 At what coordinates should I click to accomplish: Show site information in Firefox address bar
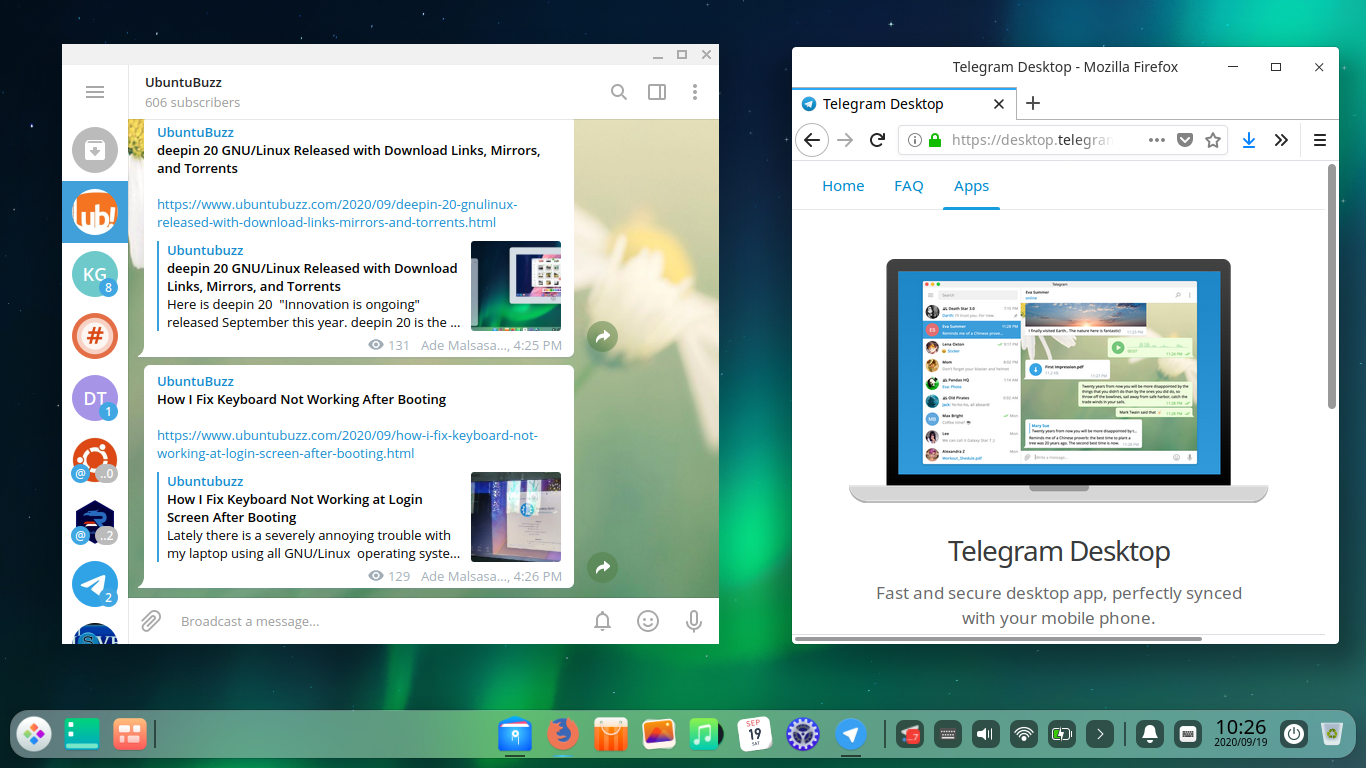click(914, 140)
